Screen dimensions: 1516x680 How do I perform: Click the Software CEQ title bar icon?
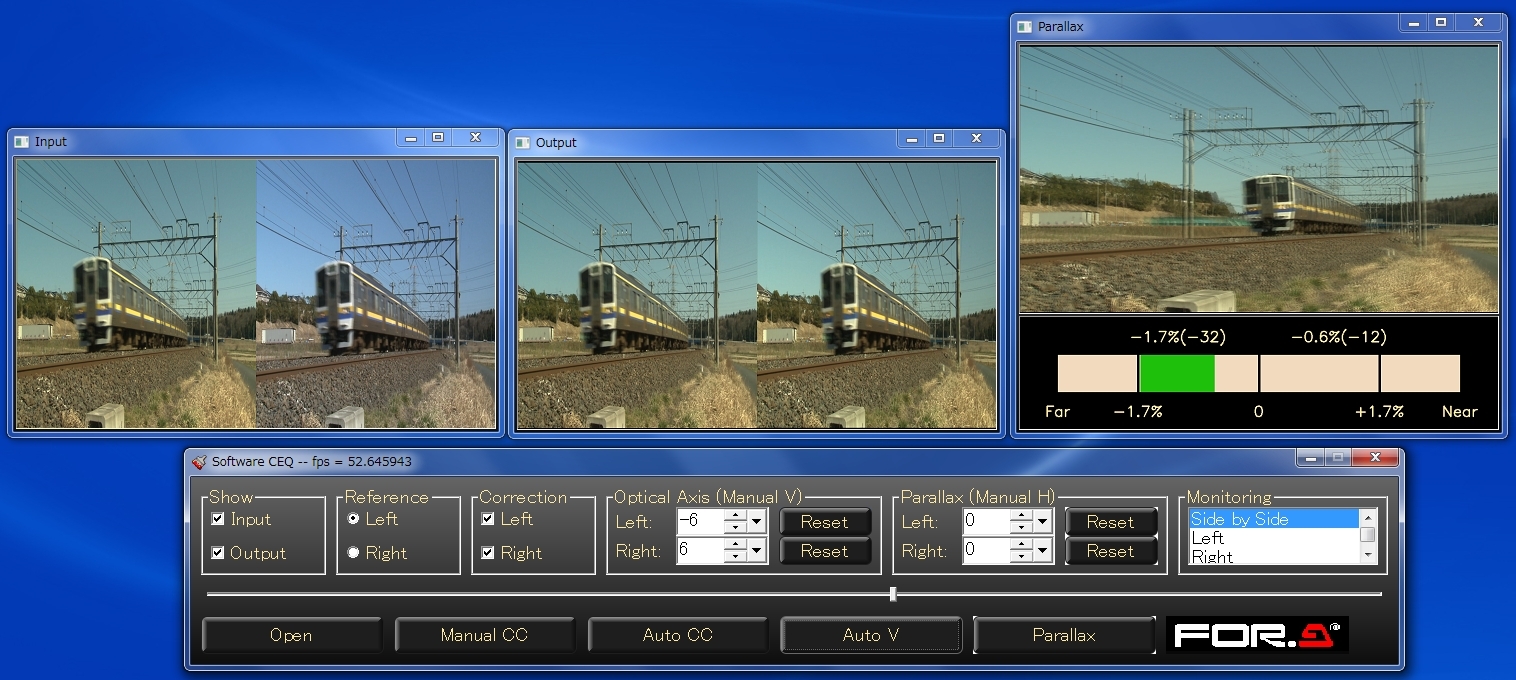(x=199, y=462)
